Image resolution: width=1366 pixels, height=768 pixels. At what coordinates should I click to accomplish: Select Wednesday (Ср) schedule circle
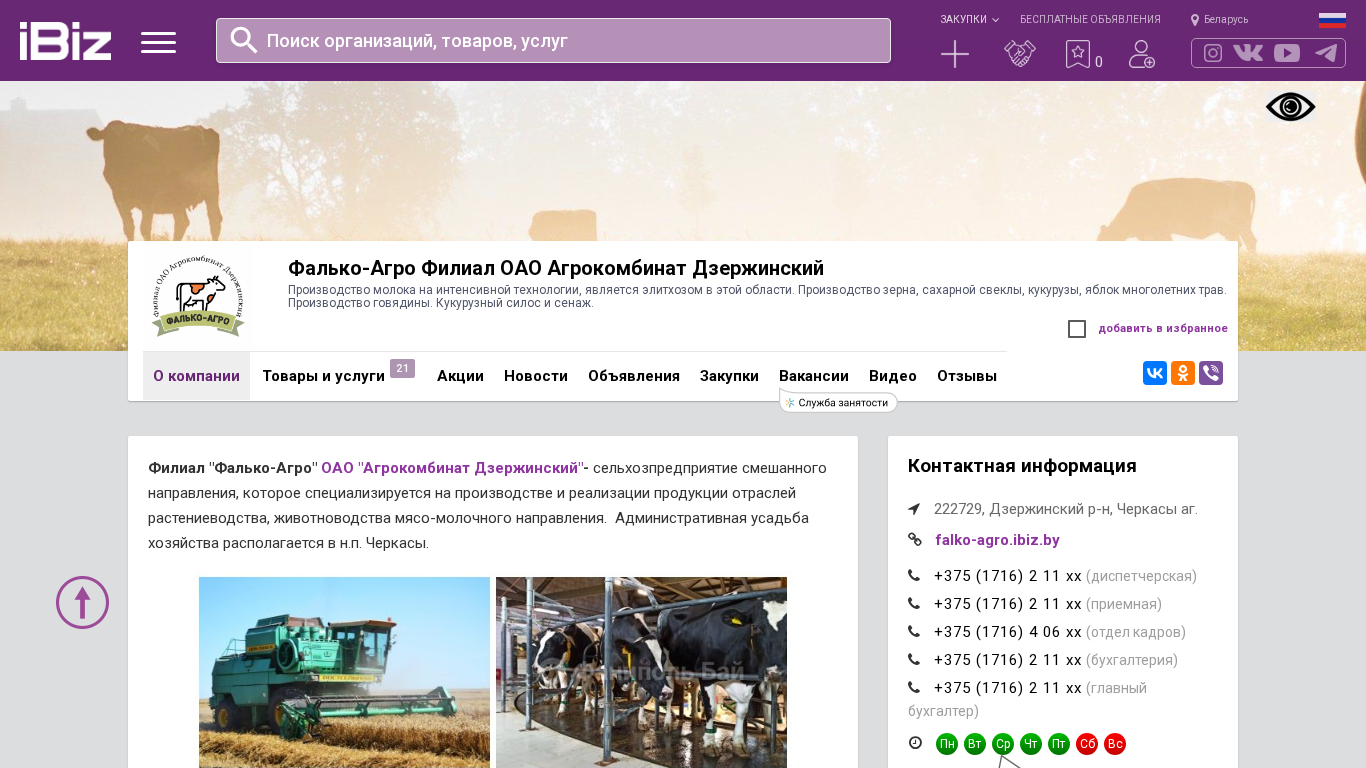click(1003, 744)
